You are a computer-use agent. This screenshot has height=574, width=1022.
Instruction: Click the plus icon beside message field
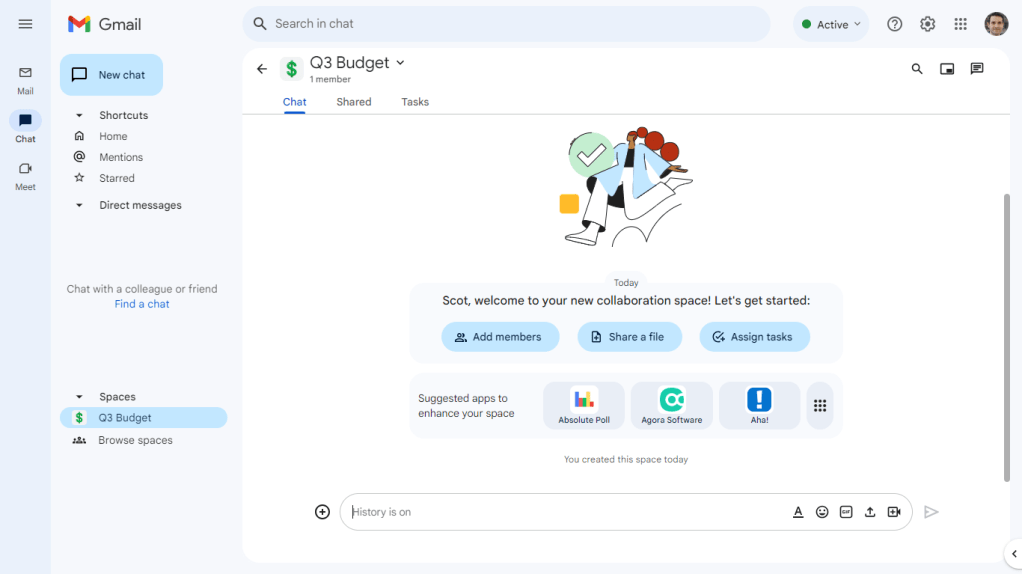coord(322,512)
